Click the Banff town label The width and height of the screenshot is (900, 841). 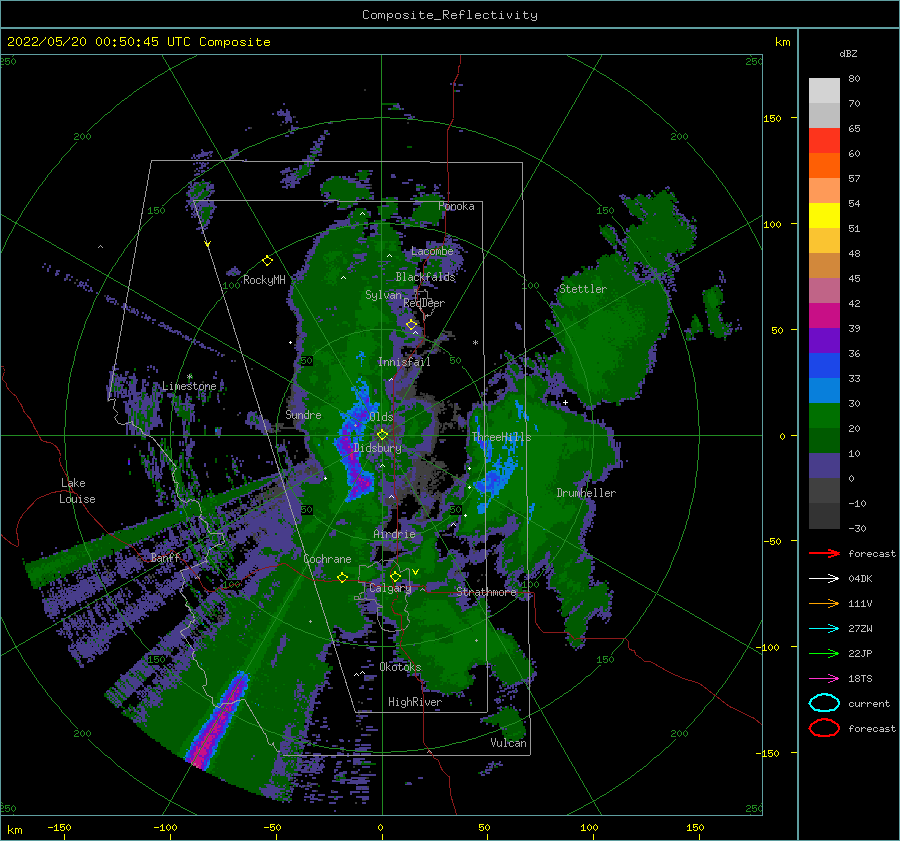165,558
